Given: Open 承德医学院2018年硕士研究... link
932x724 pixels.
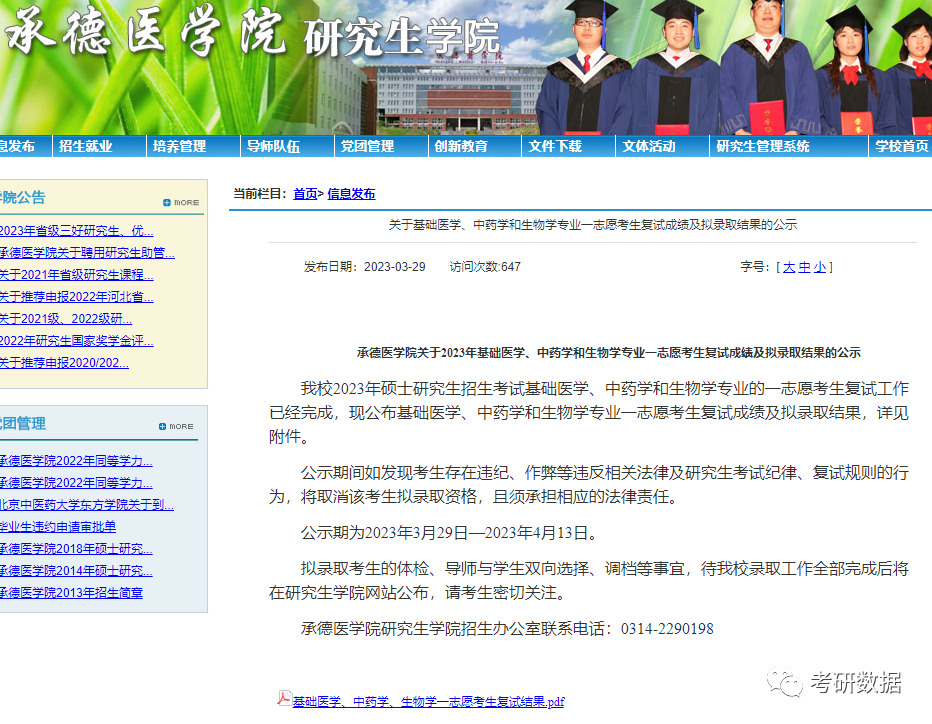Looking at the screenshot, I should pyautogui.click(x=75, y=549).
